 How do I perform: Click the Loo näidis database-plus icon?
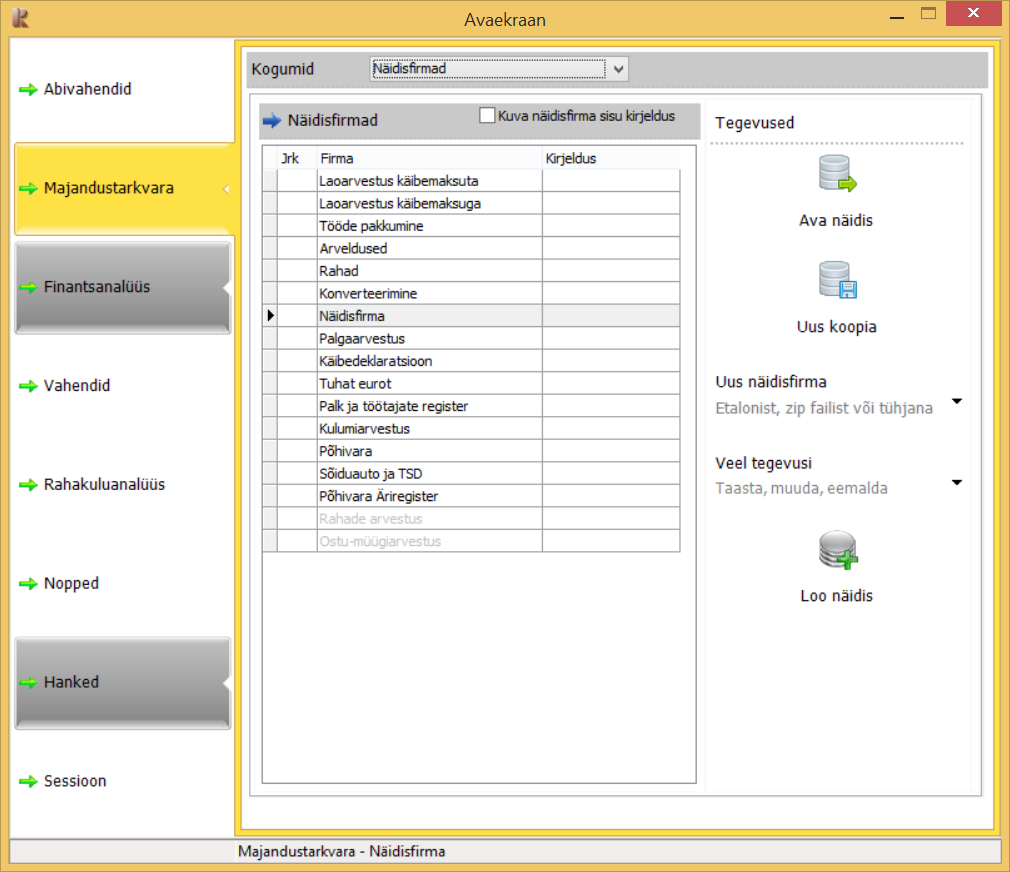click(837, 550)
